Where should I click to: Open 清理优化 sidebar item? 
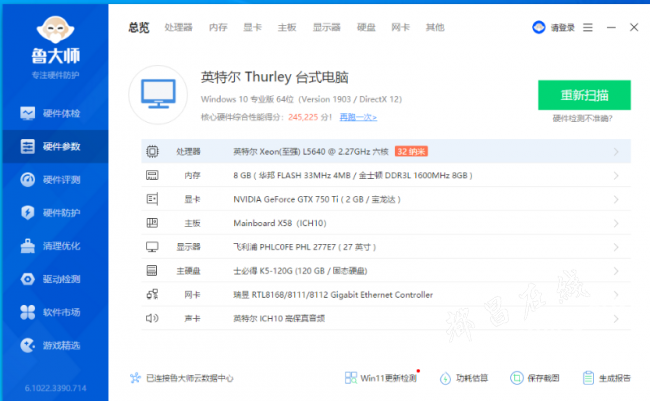tap(55, 246)
